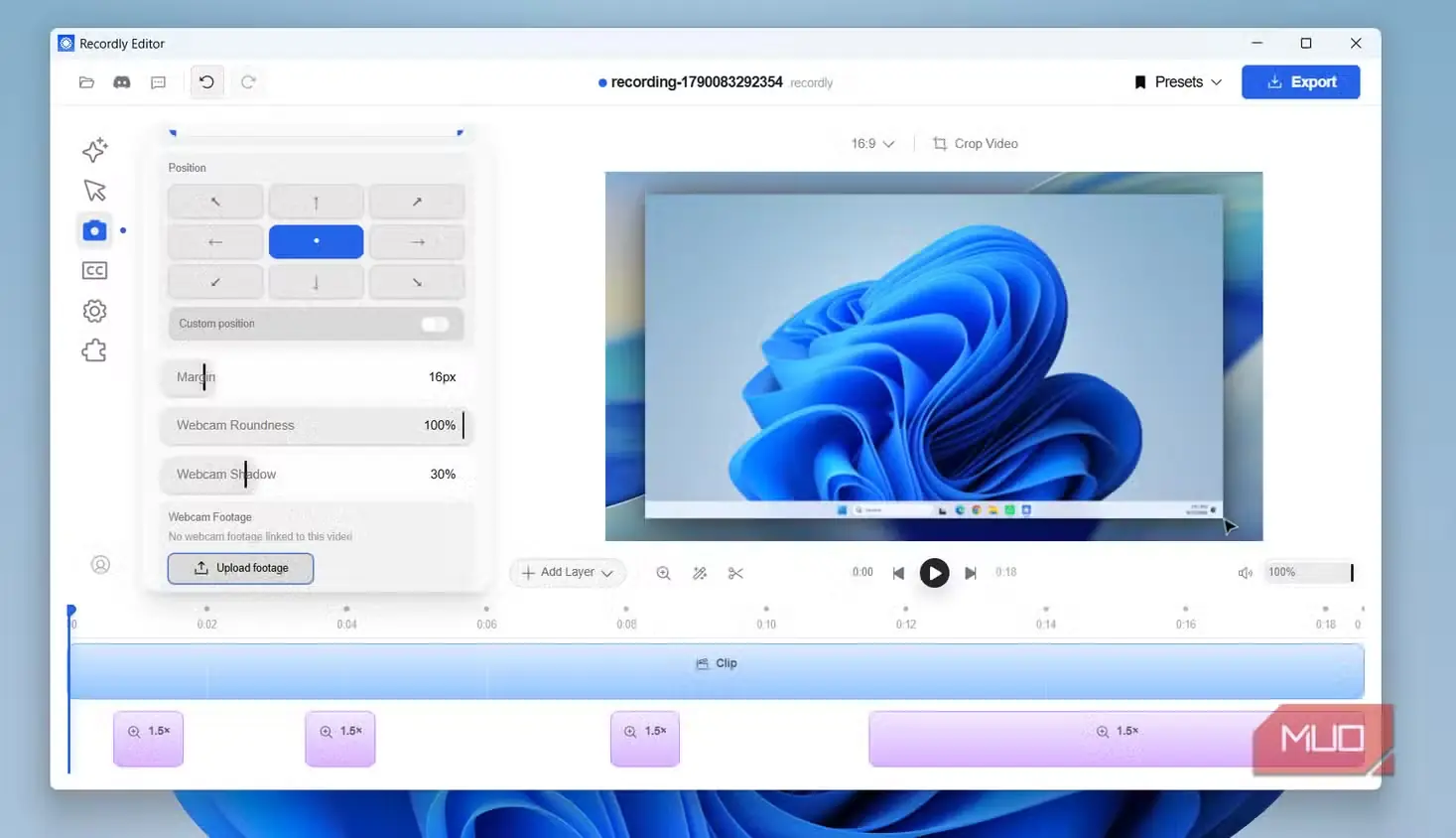Set webcam position to bottom-right
Viewport: 1456px width, 838px height.
pos(417,282)
